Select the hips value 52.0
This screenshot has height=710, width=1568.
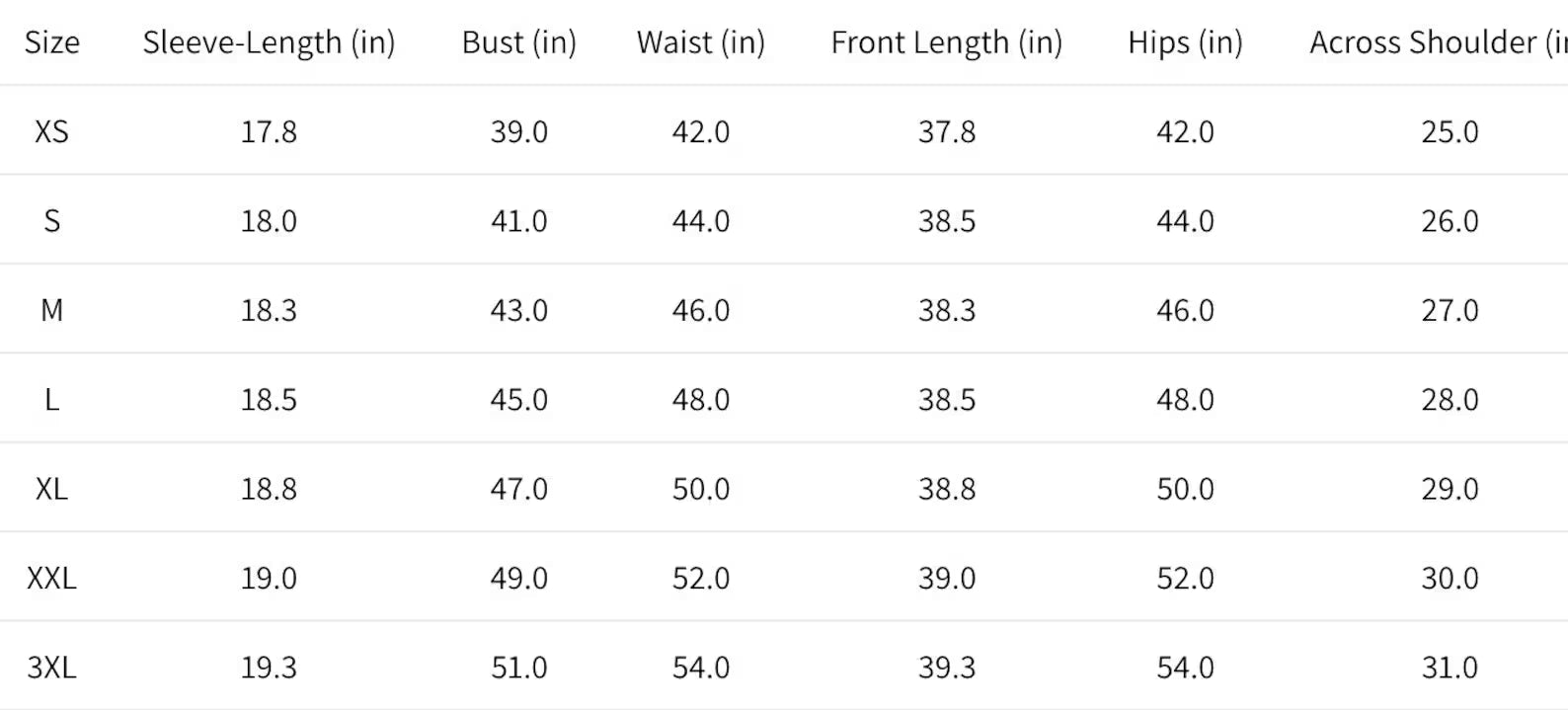click(x=1186, y=578)
